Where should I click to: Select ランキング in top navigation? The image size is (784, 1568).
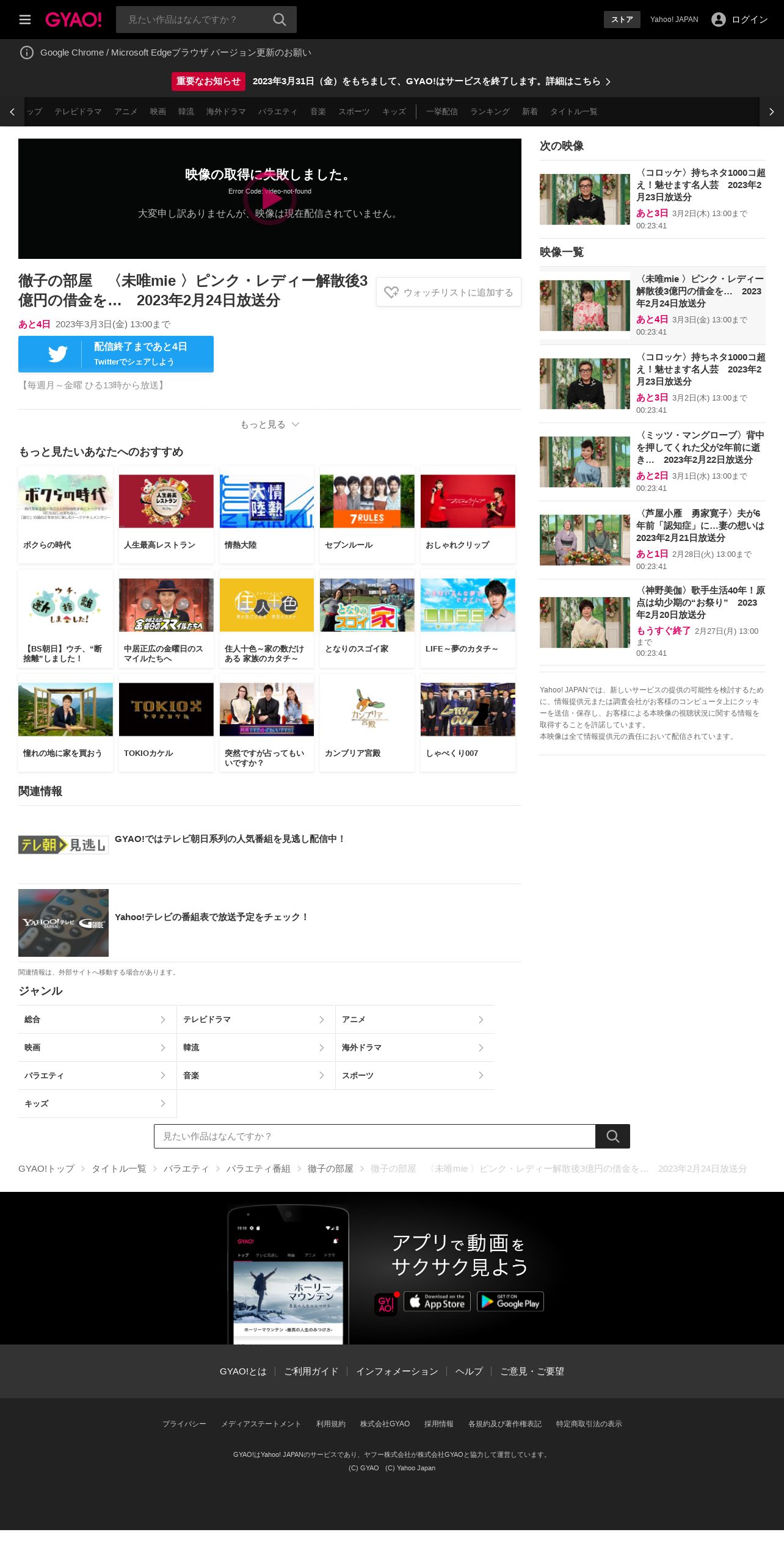(x=490, y=112)
